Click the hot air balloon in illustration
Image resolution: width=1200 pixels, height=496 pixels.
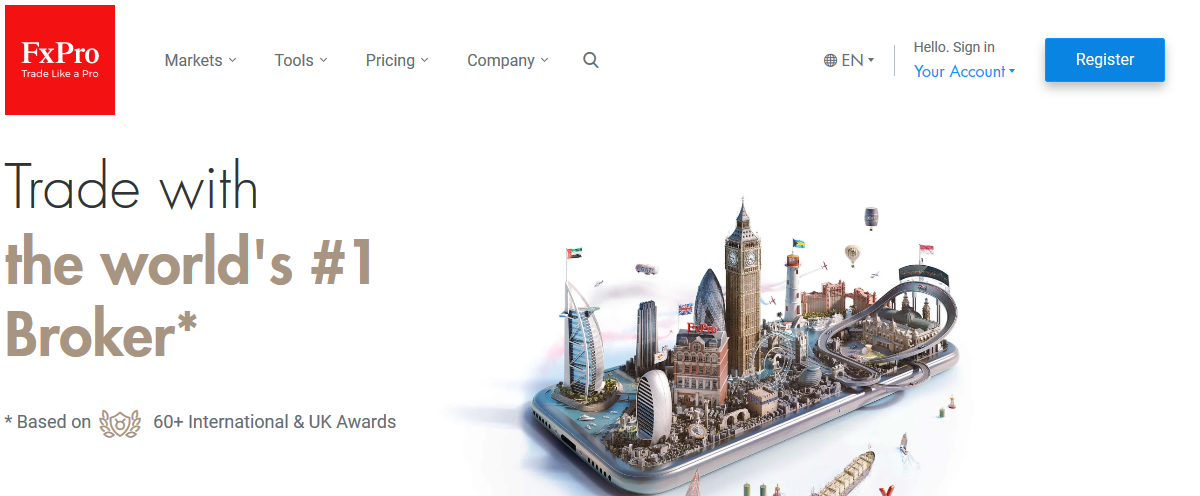click(x=852, y=254)
